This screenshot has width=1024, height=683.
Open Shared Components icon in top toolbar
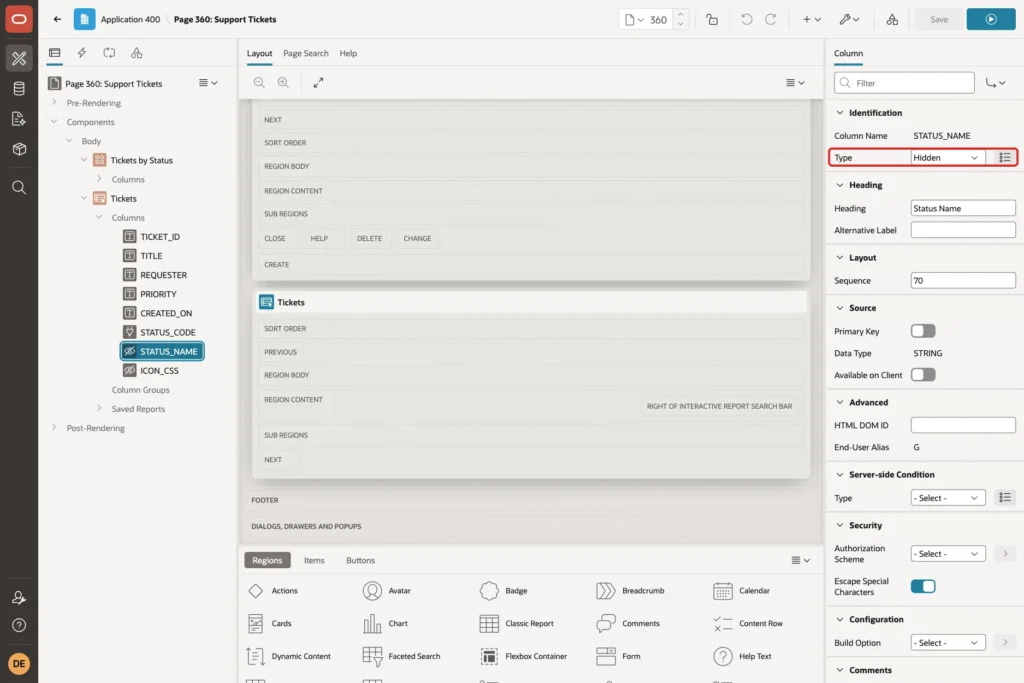pyautogui.click(x=892, y=20)
